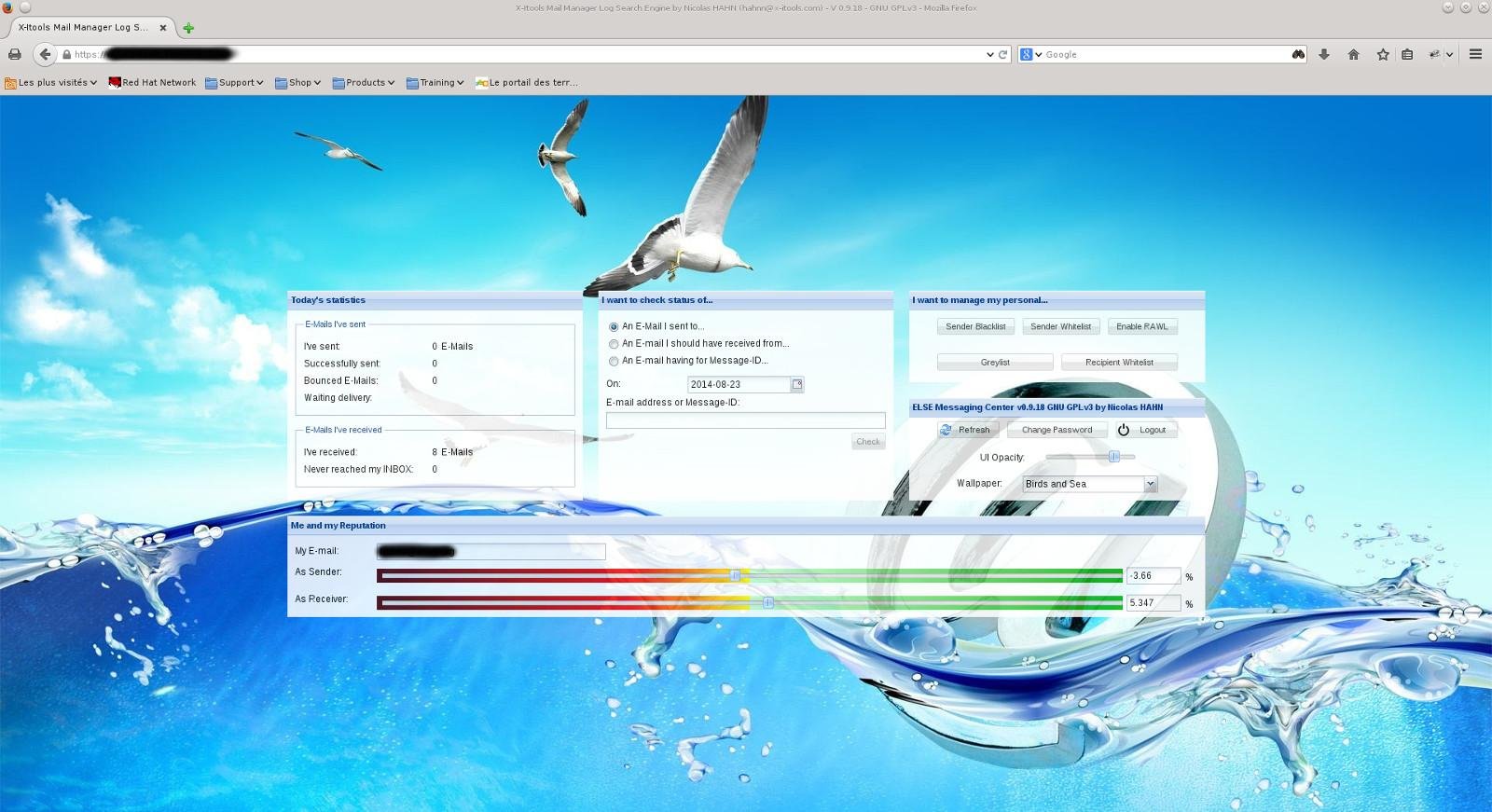Click the Refresh button with arrows icon
This screenshot has height=812, width=1492.
point(969,430)
